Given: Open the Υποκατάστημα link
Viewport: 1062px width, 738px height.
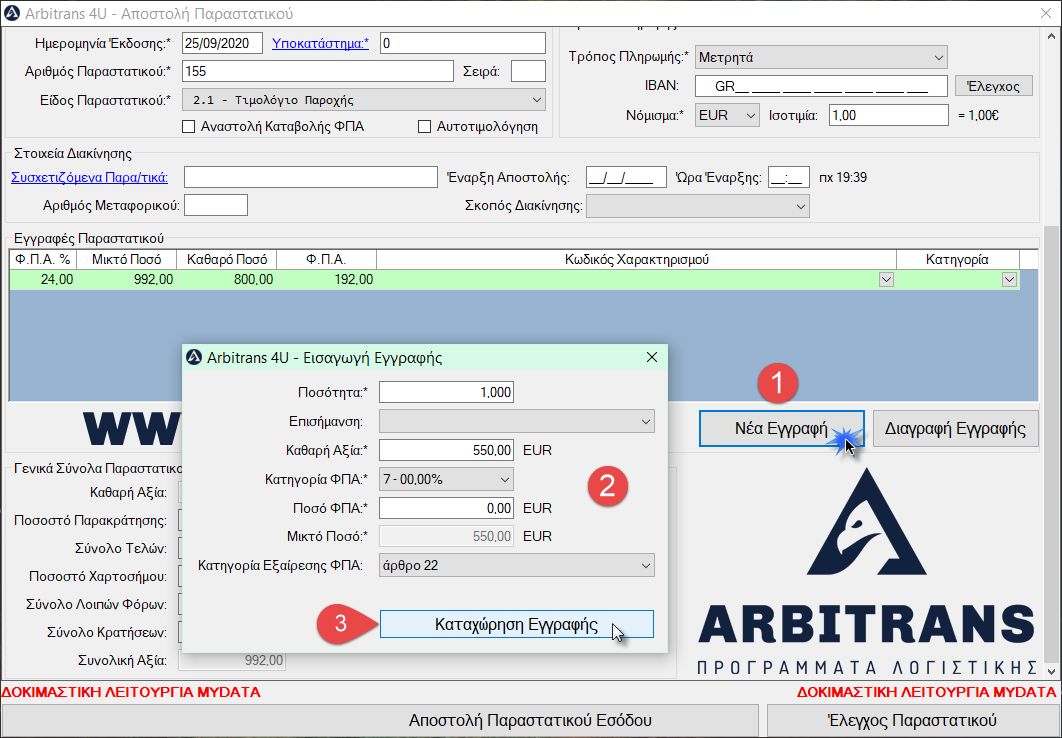Looking at the screenshot, I should 320,43.
